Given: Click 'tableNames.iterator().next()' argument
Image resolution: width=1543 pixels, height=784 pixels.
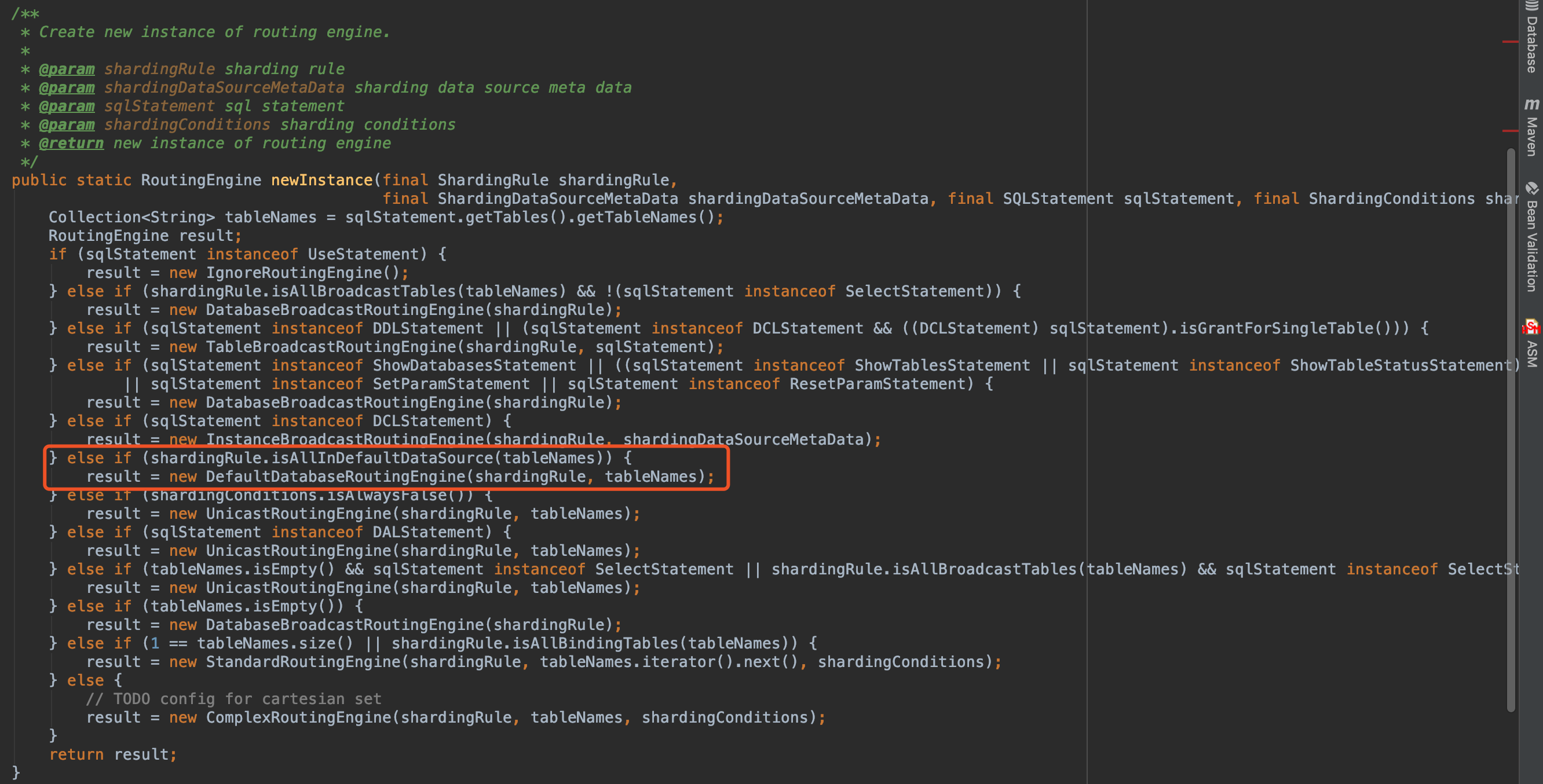Looking at the screenshot, I should [668, 662].
